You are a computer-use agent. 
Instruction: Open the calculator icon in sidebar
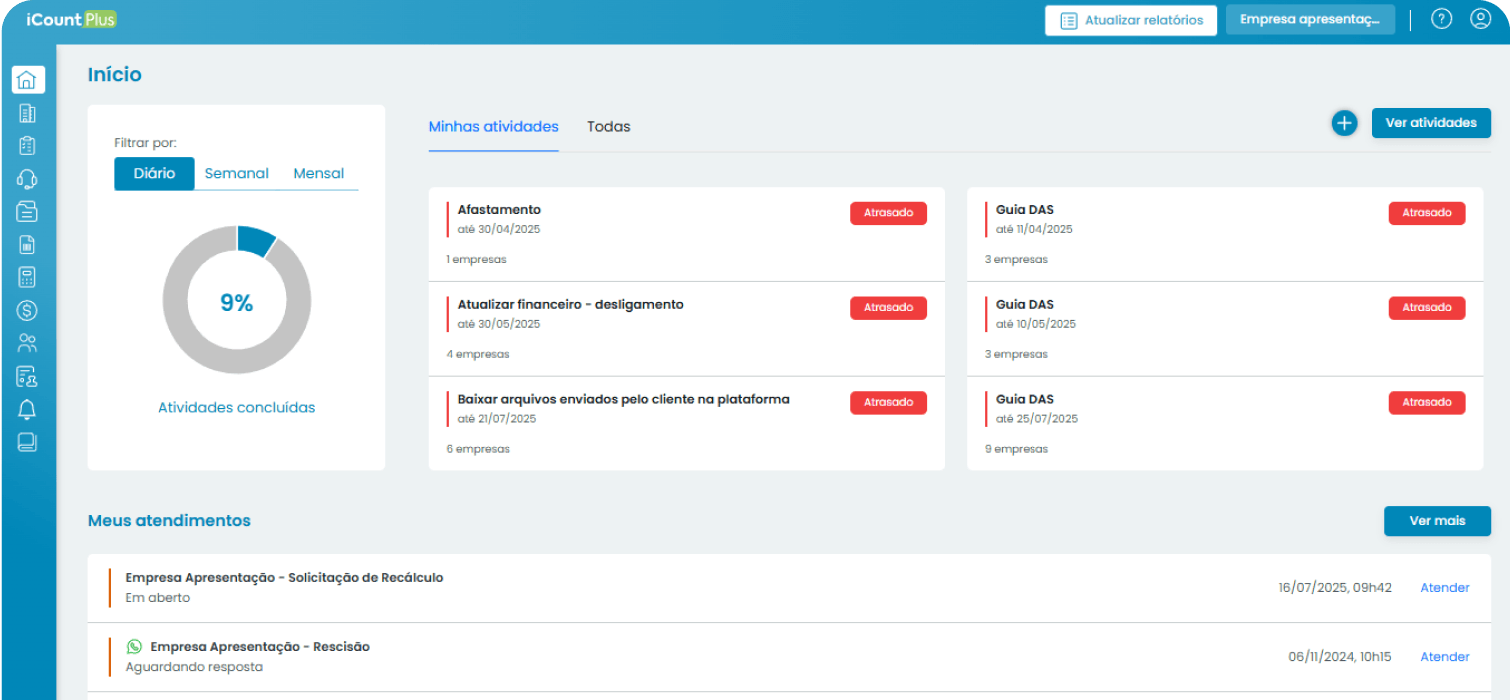click(27, 277)
